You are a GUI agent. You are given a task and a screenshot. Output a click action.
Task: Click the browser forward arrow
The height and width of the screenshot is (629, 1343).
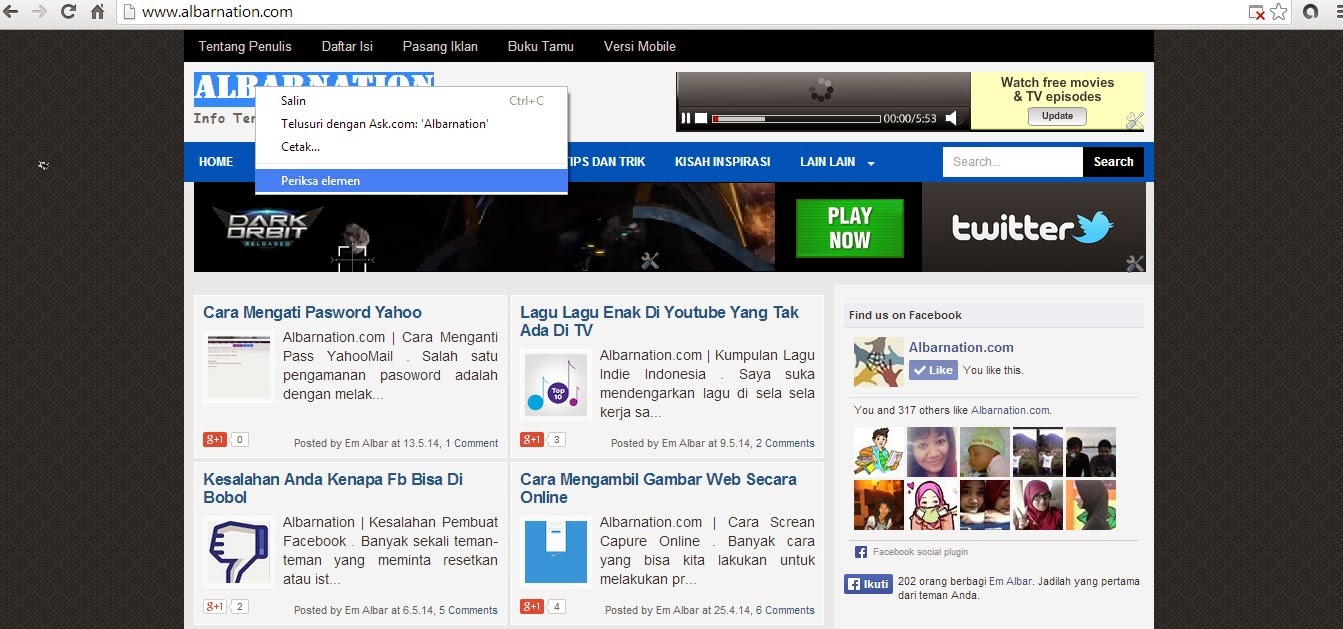pyautogui.click(x=40, y=12)
